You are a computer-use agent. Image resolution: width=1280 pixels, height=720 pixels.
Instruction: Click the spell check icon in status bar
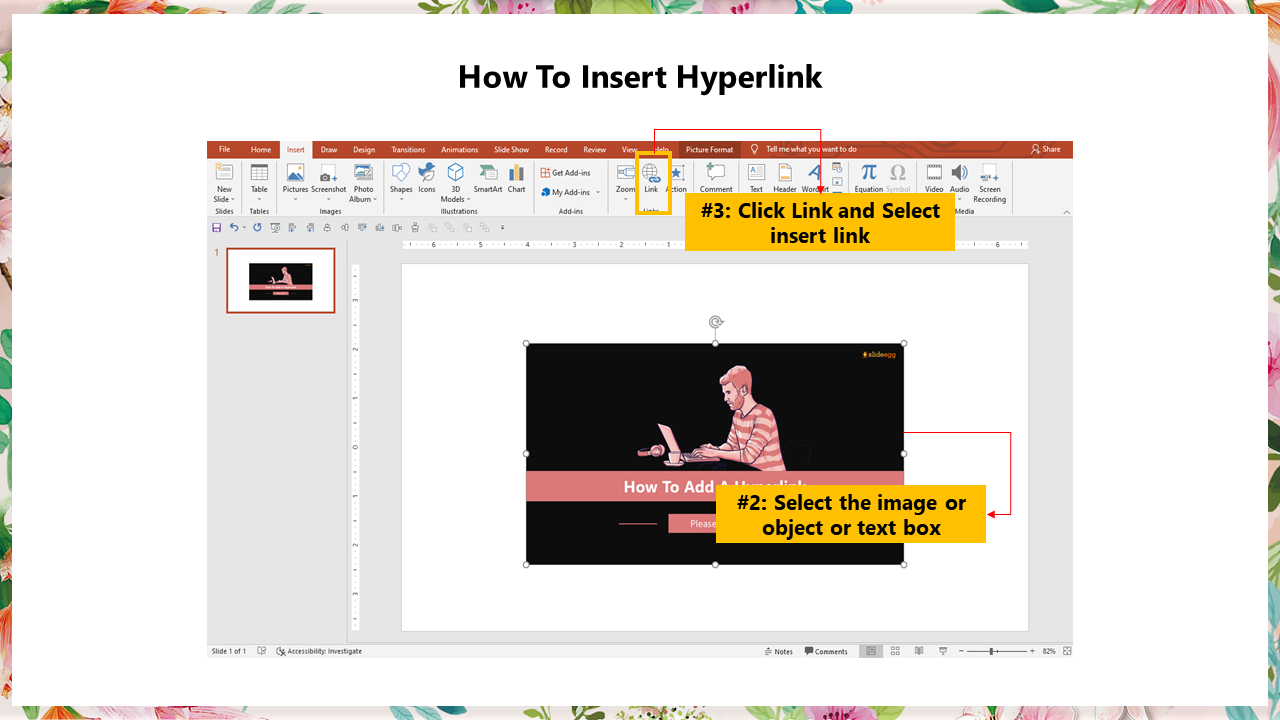(x=262, y=651)
